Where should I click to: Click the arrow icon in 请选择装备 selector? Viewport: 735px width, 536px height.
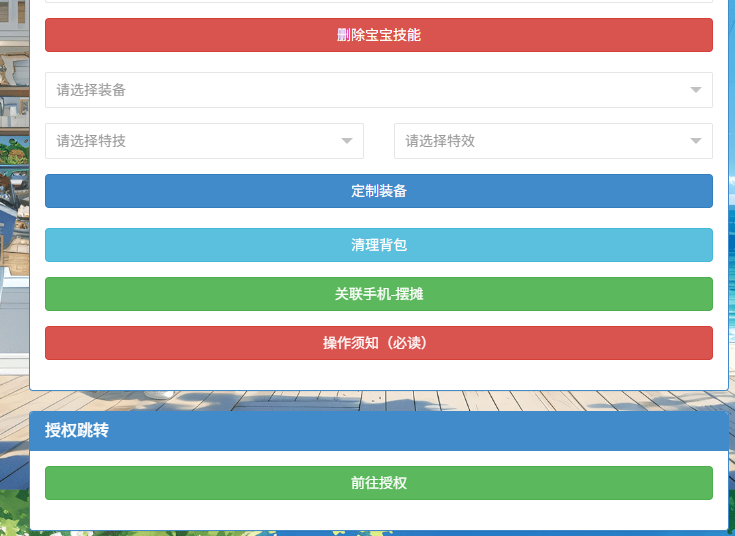[x=696, y=90]
